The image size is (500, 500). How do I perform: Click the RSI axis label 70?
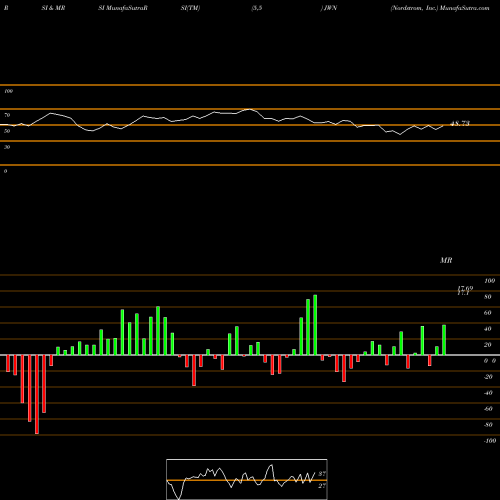[7, 115]
